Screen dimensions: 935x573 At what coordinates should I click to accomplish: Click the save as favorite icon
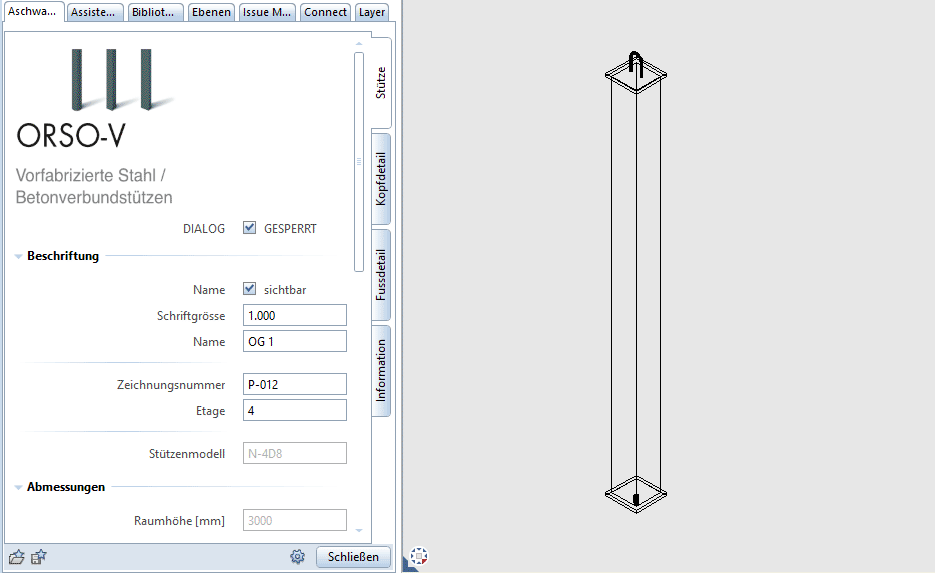[x=39, y=557]
